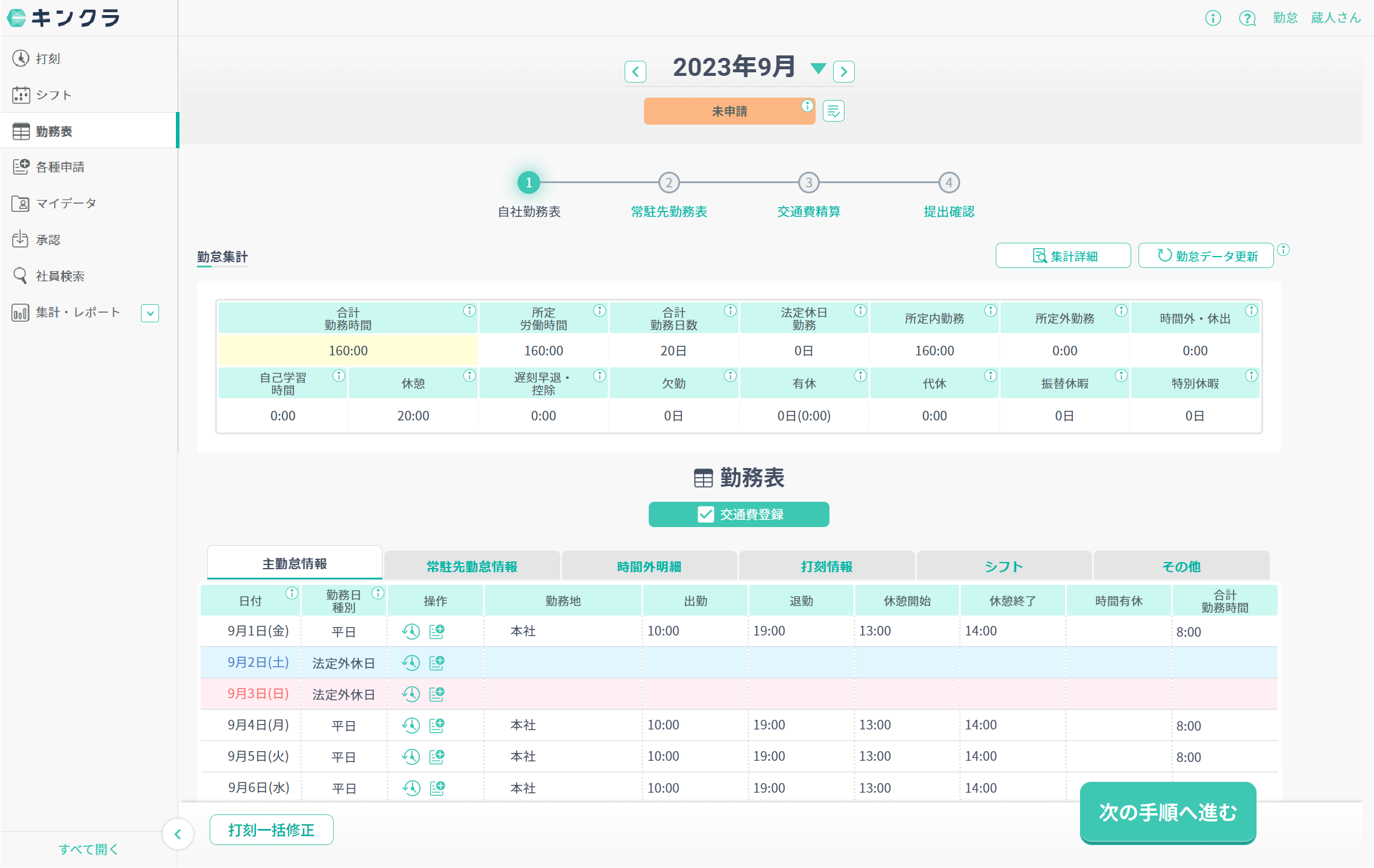Show info for 所定外勤務 header
Viewport: 1374px width, 868px height.
click(1121, 311)
